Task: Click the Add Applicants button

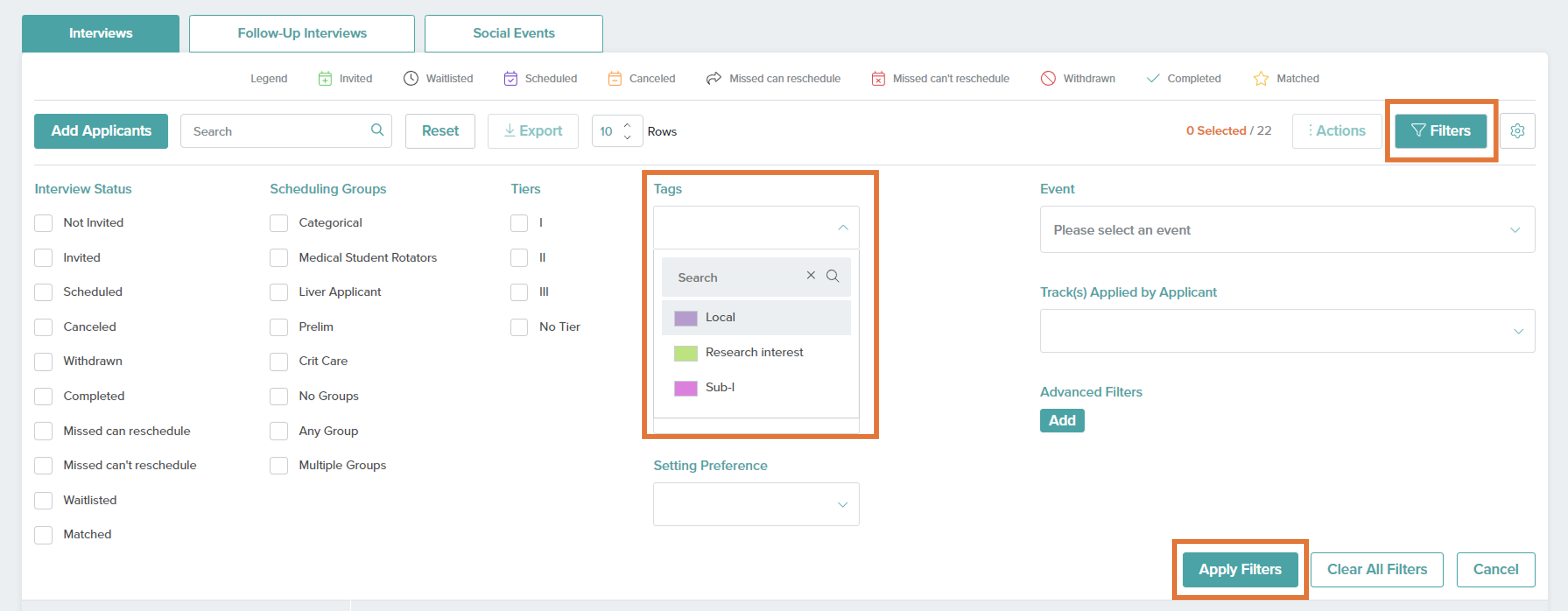Action: pyautogui.click(x=101, y=131)
